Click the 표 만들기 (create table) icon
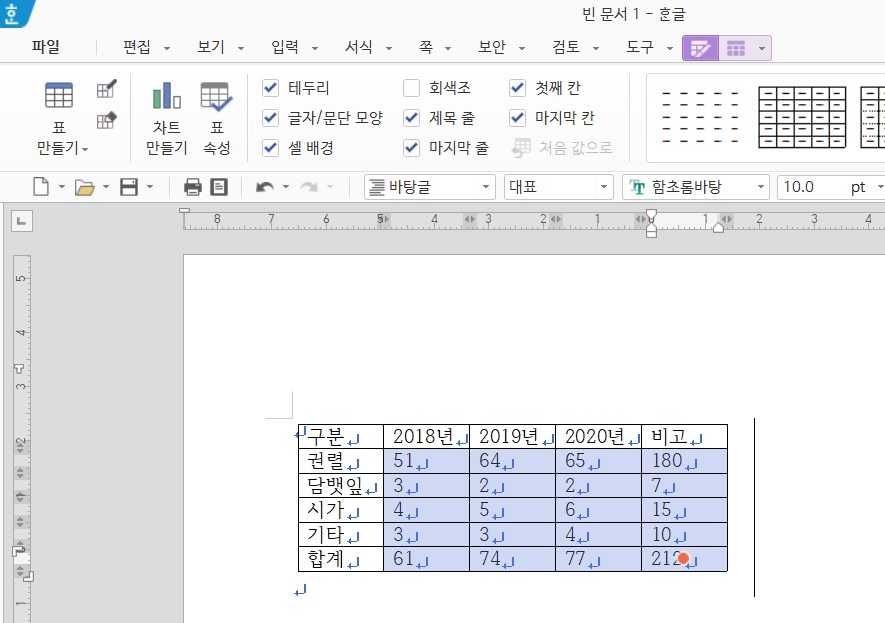 [59, 96]
